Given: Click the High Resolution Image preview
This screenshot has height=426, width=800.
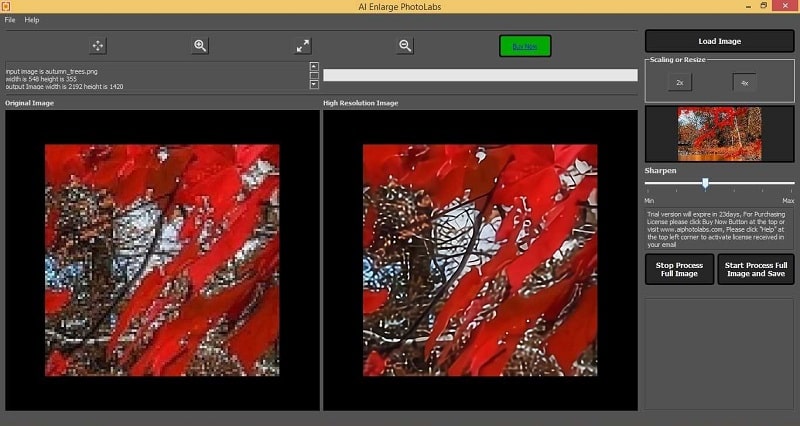Looking at the screenshot, I should point(480,260).
